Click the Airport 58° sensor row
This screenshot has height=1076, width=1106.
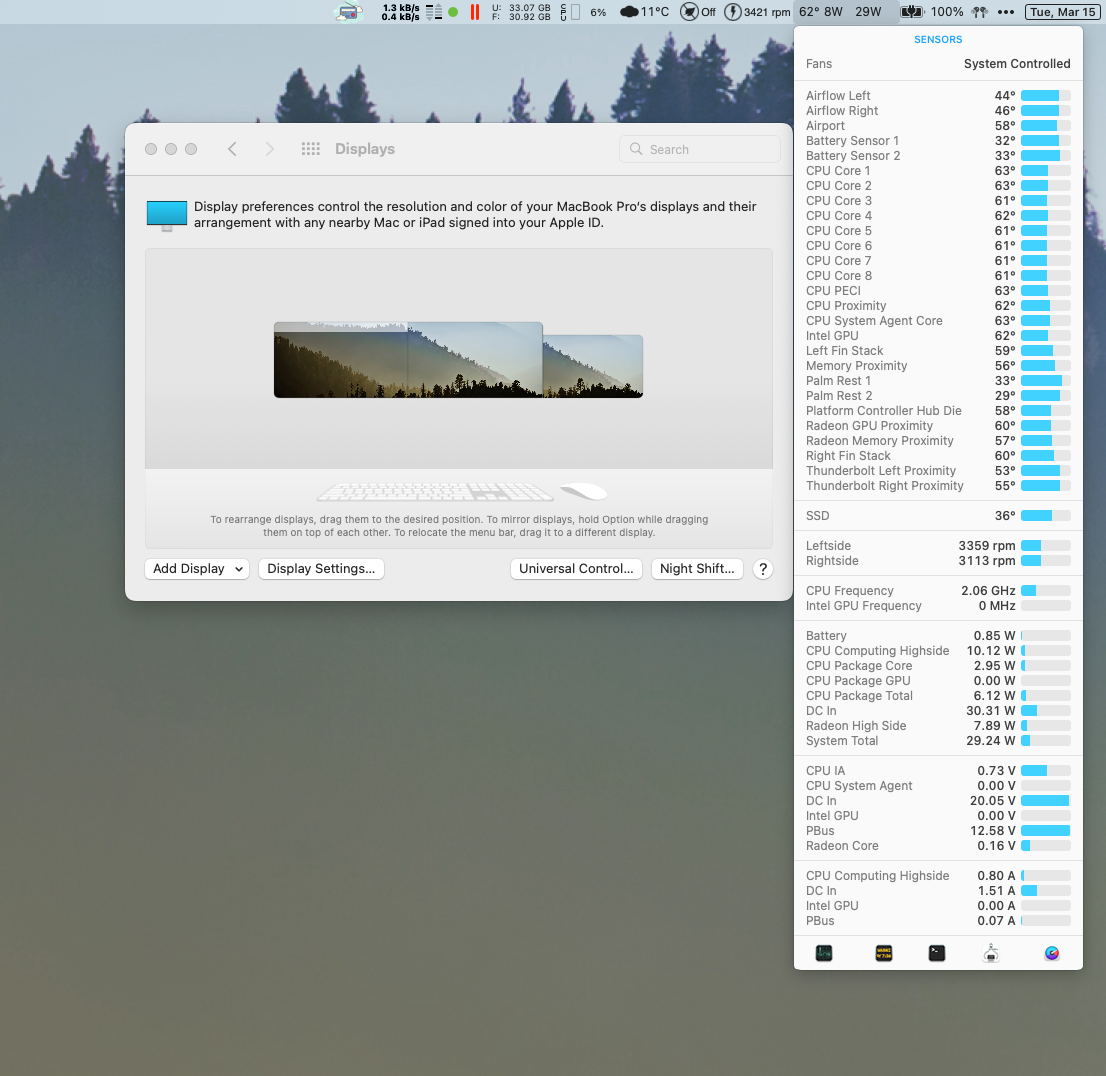(938, 126)
